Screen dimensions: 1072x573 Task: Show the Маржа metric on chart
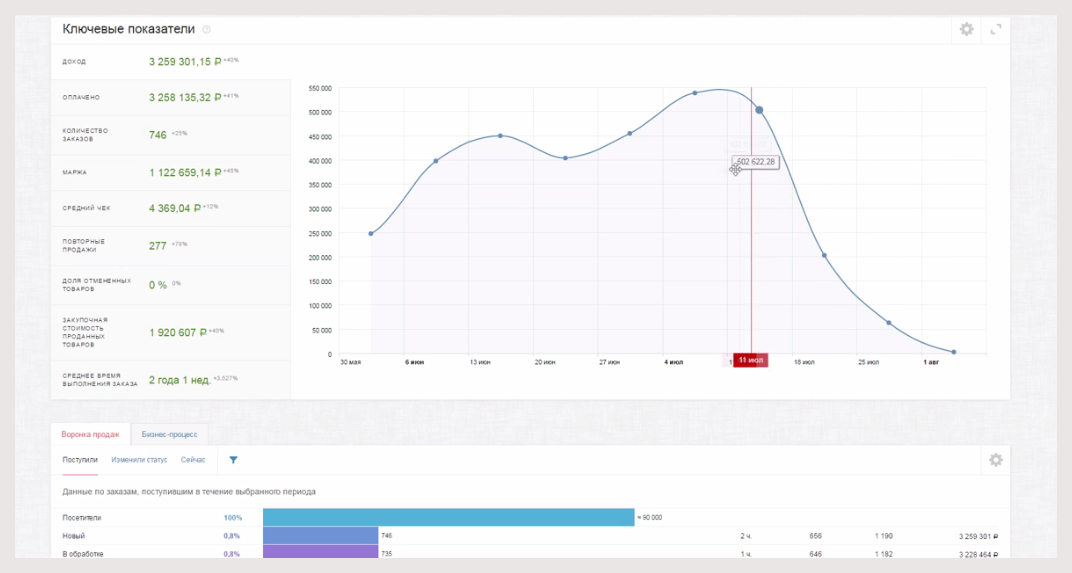tap(170, 172)
